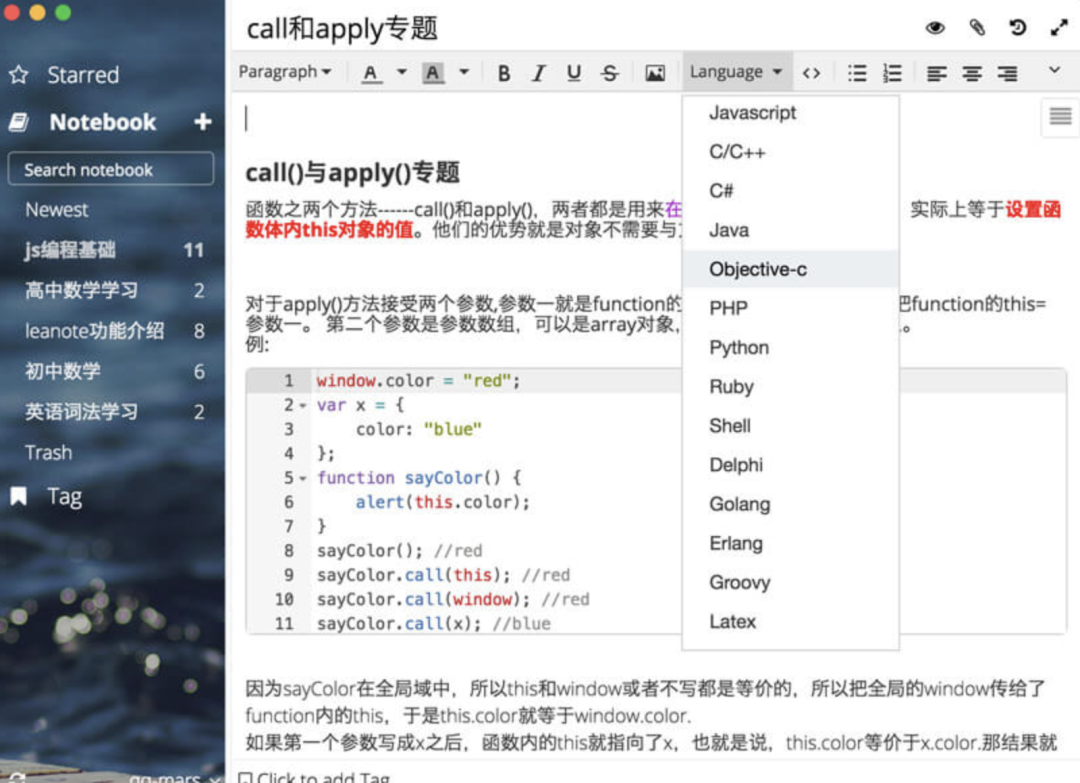Select C/C++ from the language list
This screenshot has height=783, width=1080.
790,152
